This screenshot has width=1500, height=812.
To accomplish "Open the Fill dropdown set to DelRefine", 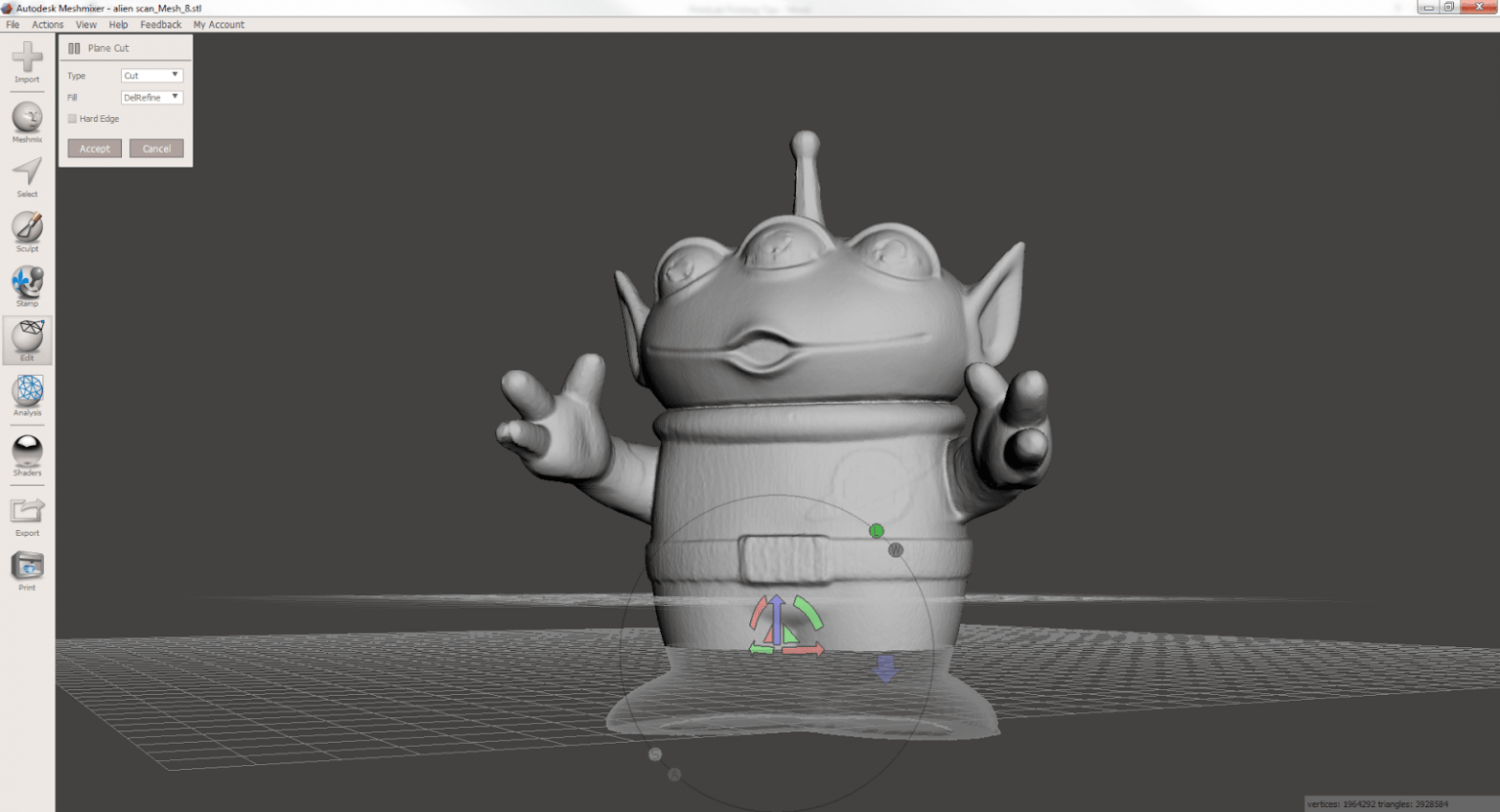I will click(151, 98).
